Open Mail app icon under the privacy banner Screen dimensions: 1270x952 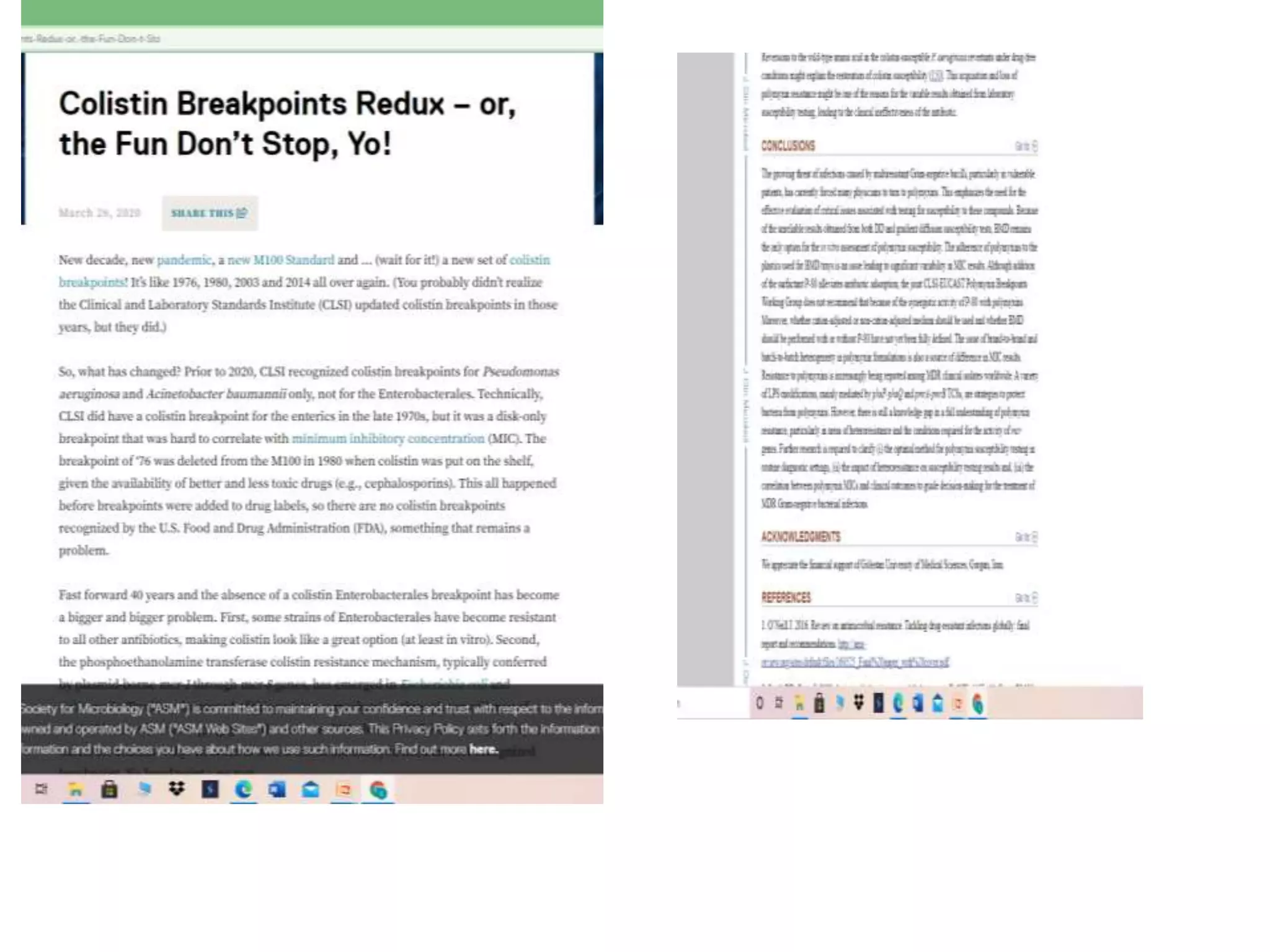pyautogui.click(x=310, y=789)
